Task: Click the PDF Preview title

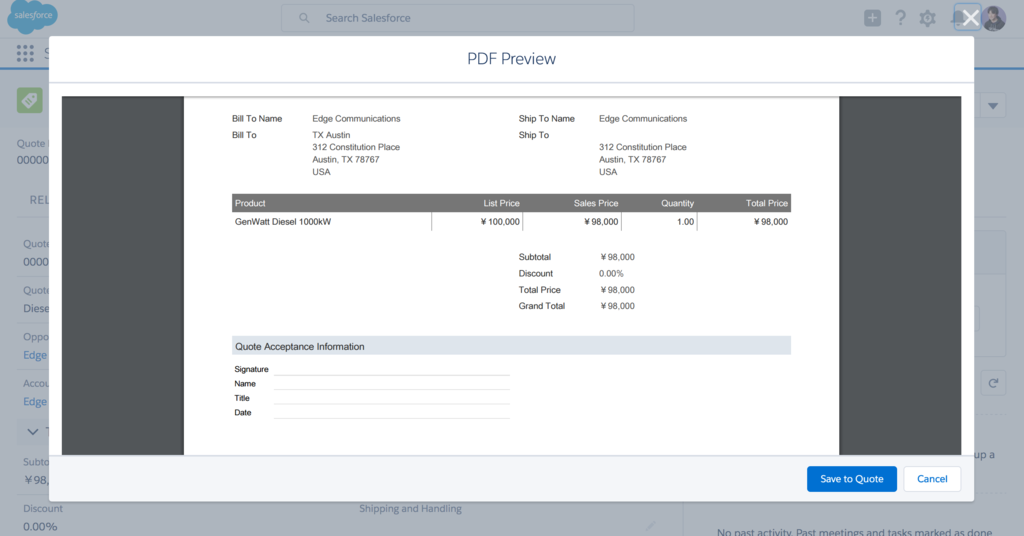Action: pos(511,59)
